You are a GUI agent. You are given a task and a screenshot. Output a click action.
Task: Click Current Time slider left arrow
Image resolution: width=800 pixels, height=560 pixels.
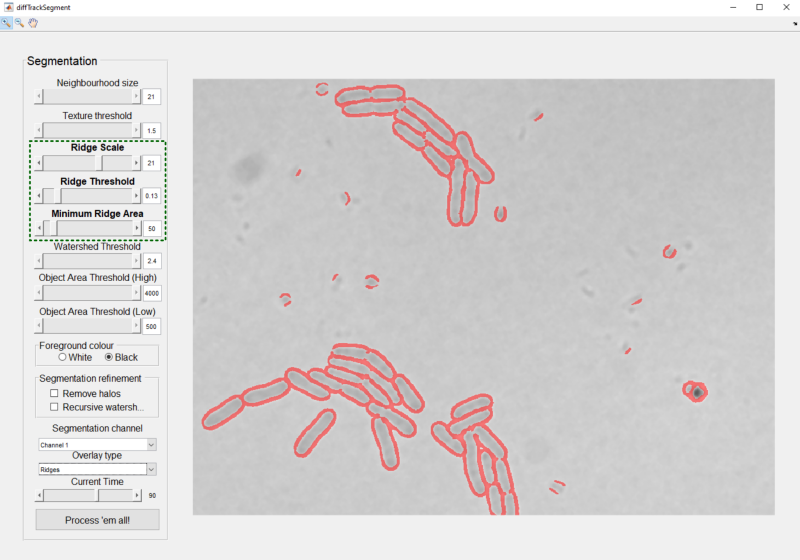(39, 495)
